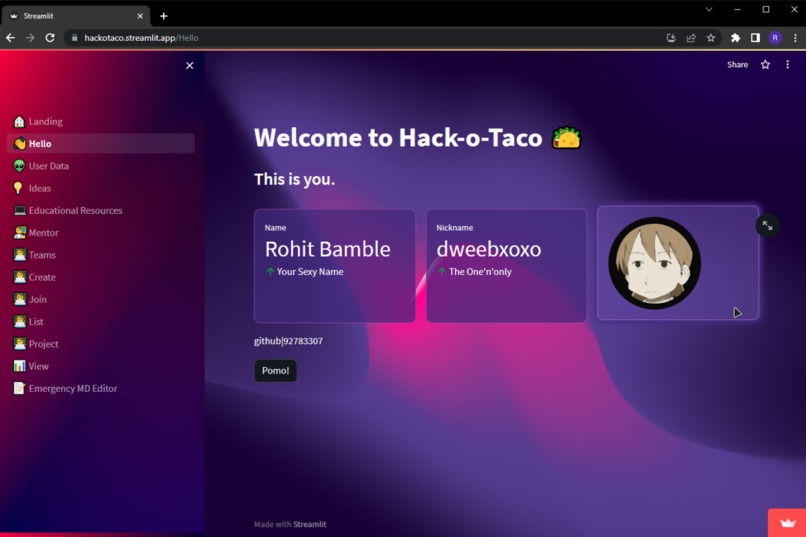The image size is (806, 537).
Task: Open the User Data page
Action: click(x=100, y=166)
